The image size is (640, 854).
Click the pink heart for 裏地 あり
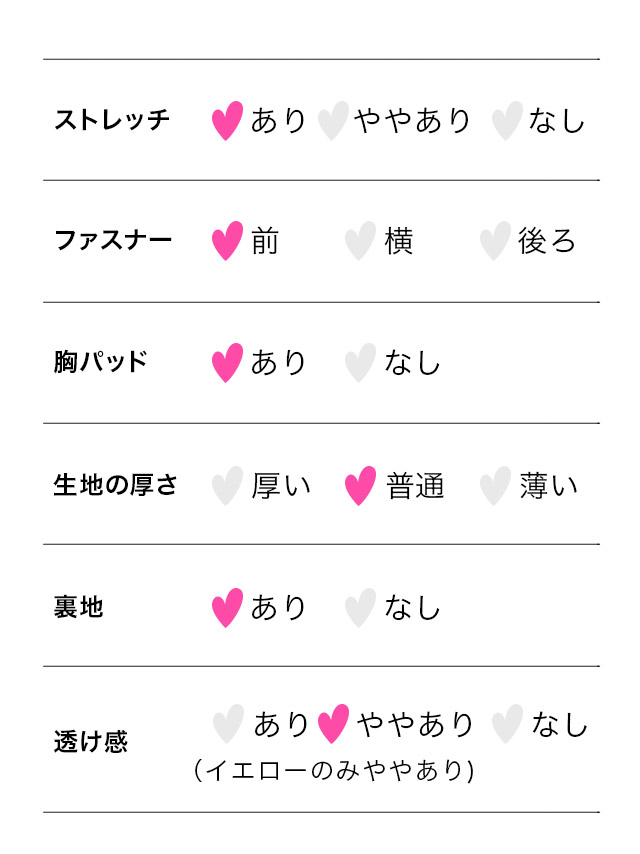pos(227,608)
